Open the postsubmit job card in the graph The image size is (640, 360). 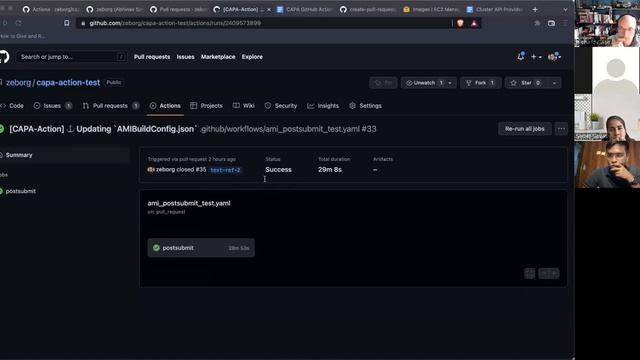[x=201, y=248]
